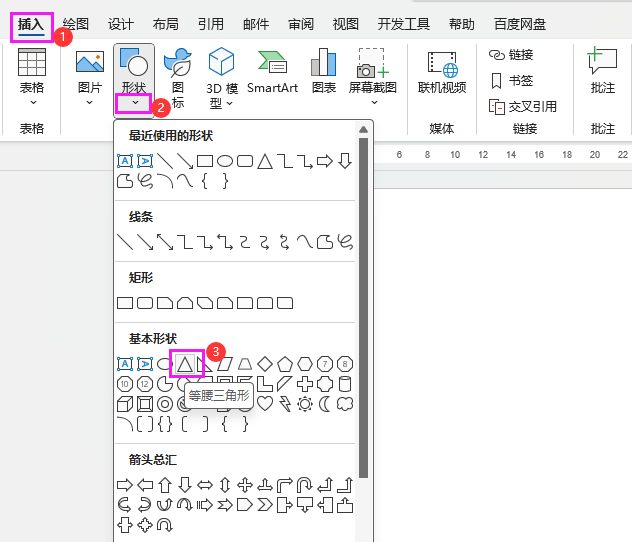632x542 pixels.
Task: Click the 图片 picture icon
Action: pyautogui.click(x=90, y=62)
